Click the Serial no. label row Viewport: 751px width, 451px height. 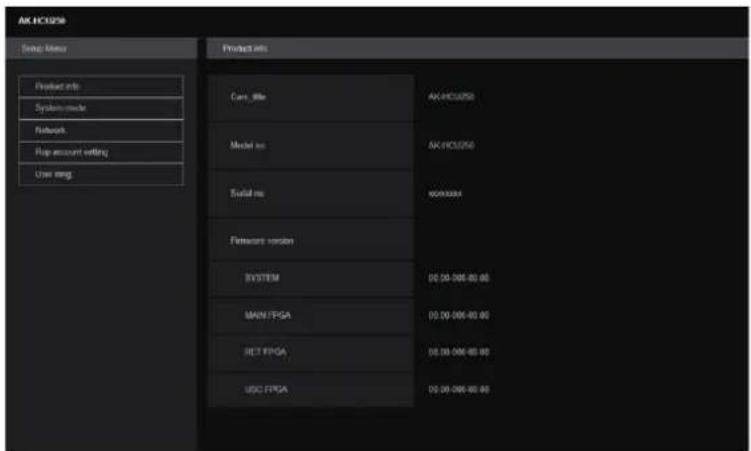pyautogui.click(x=311, y=193)
